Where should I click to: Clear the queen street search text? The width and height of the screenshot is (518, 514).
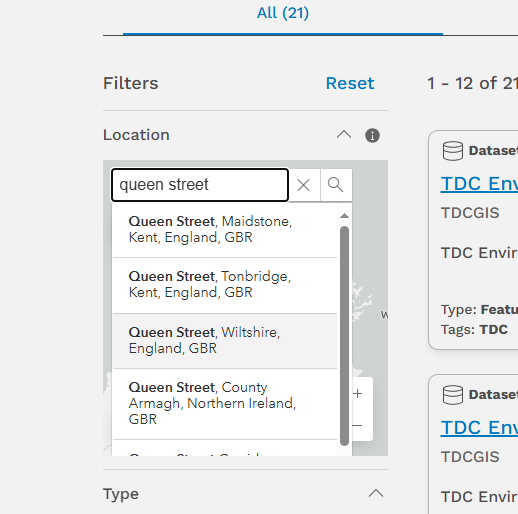(x=304, y=185)
